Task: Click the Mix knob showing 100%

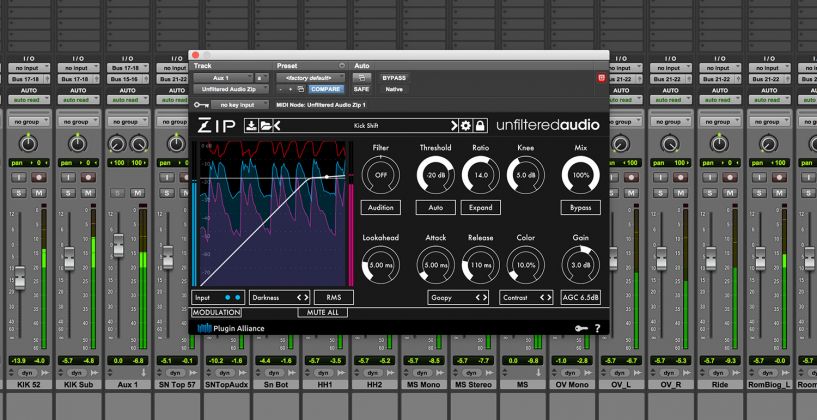Action: 580,175
